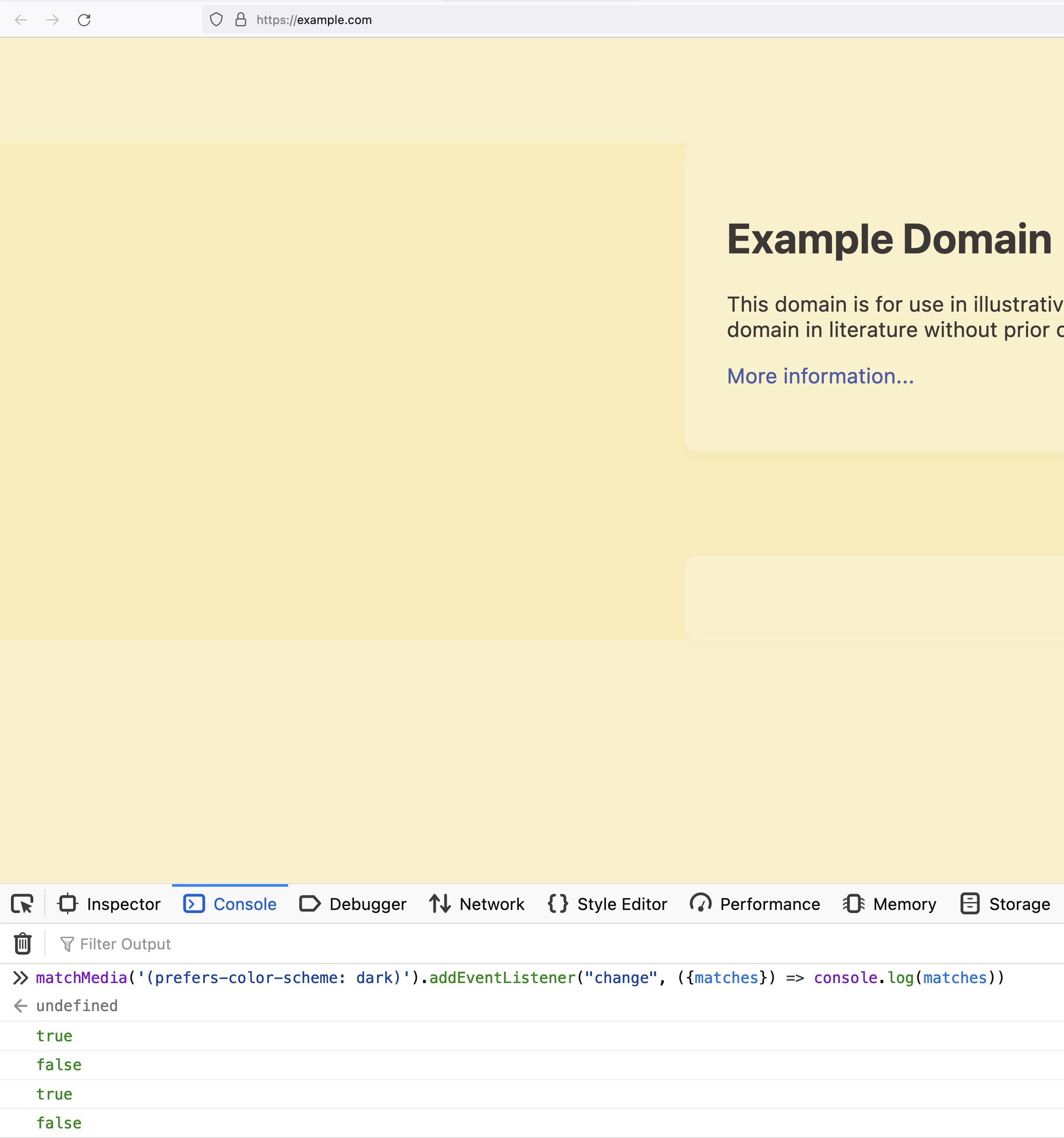1064x1138 pixels.
Task: Open site security info via padlock icon
Action: (x=240, y=19)
